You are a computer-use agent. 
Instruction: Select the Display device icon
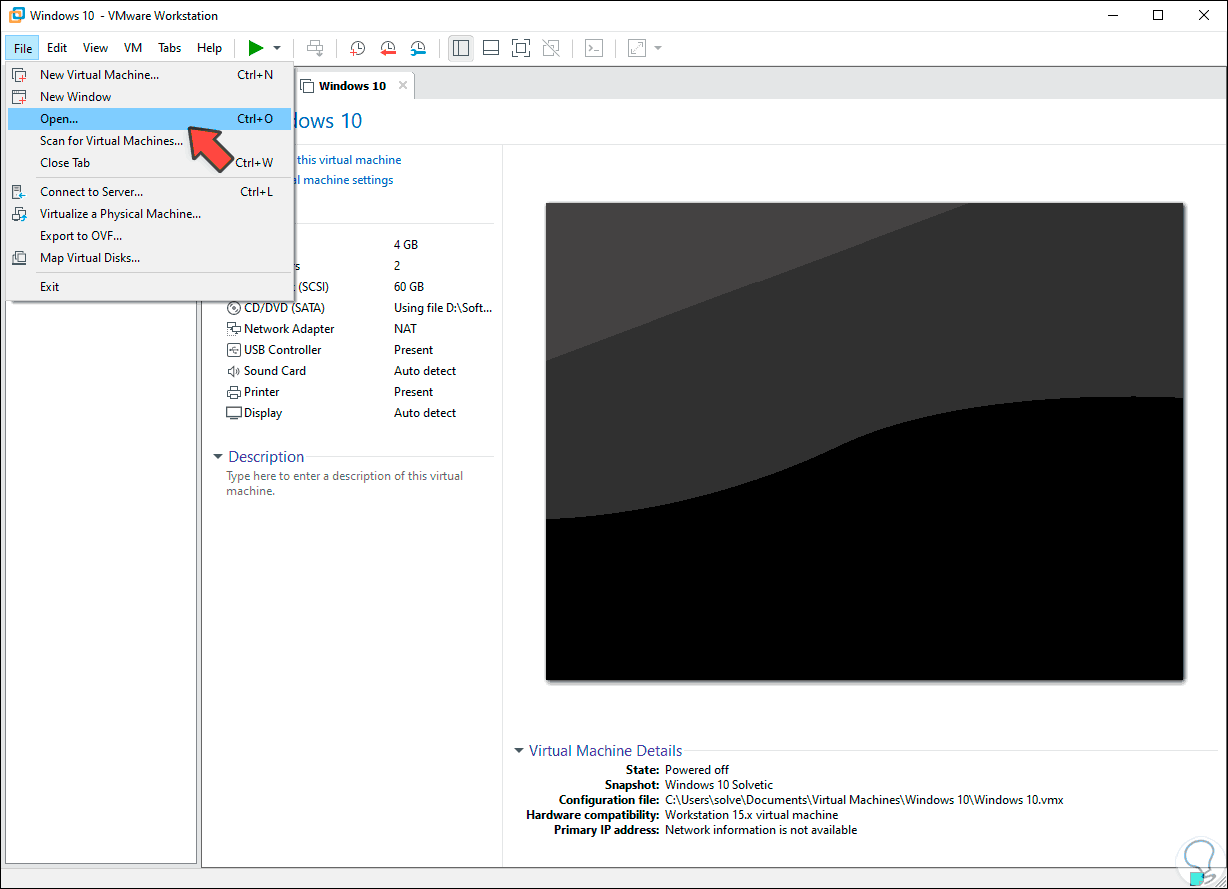click(234, 413)
